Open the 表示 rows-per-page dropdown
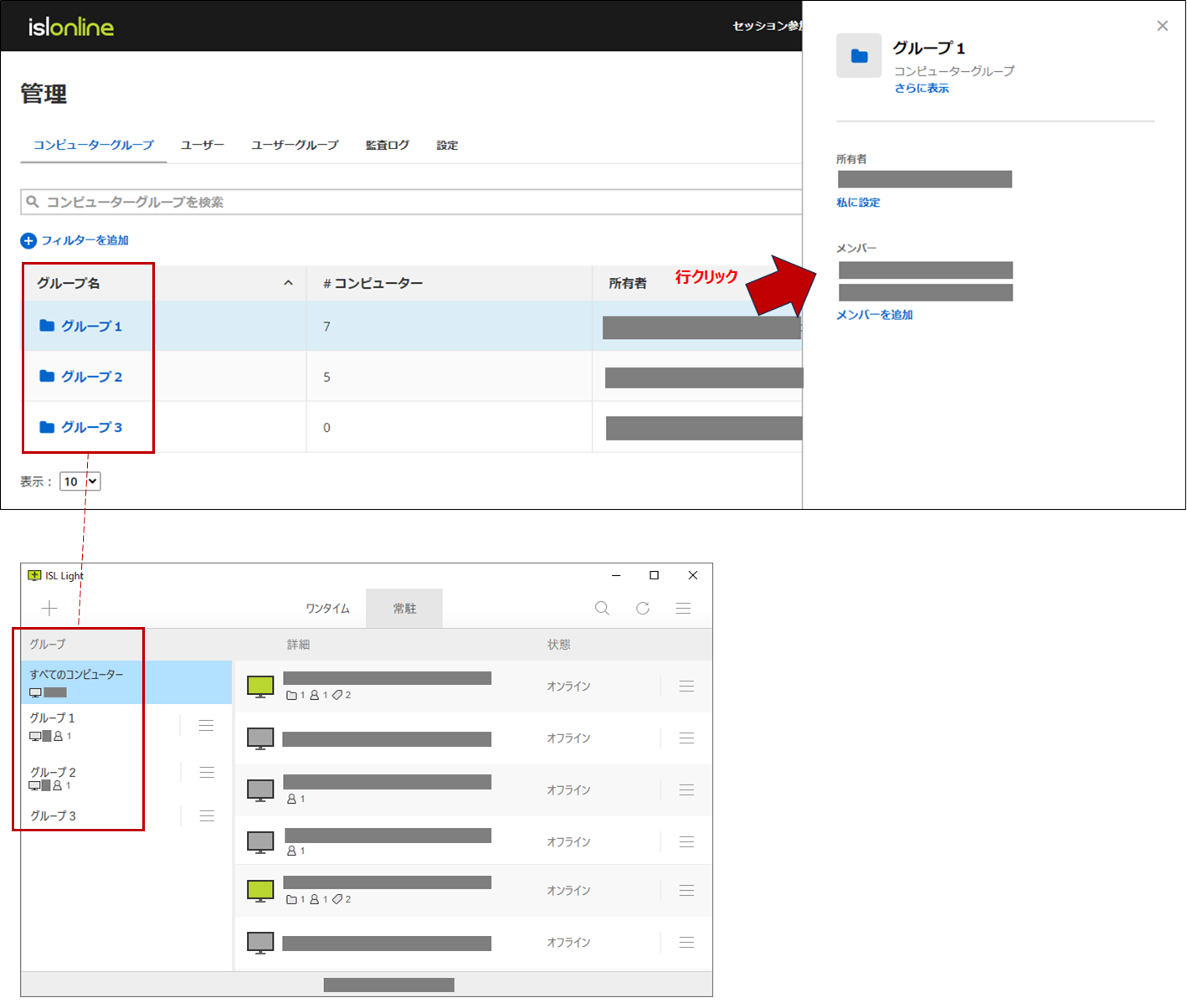This screenshot has width=1187, height=1008. pos(80,481)
